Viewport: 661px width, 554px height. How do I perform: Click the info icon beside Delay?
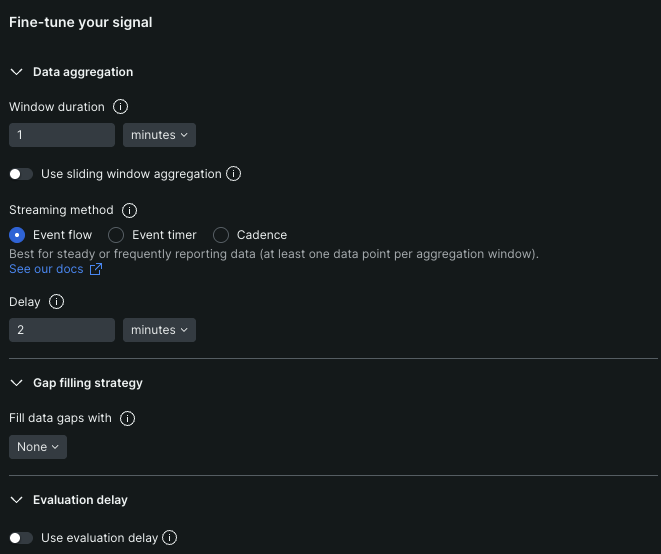[57, 302]
